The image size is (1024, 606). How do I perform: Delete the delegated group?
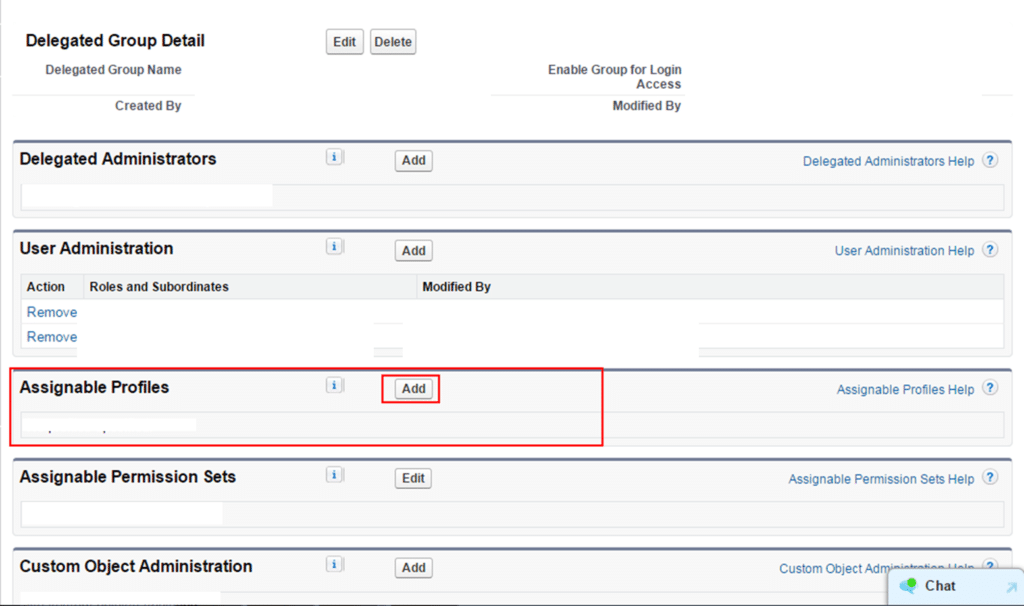393,42
